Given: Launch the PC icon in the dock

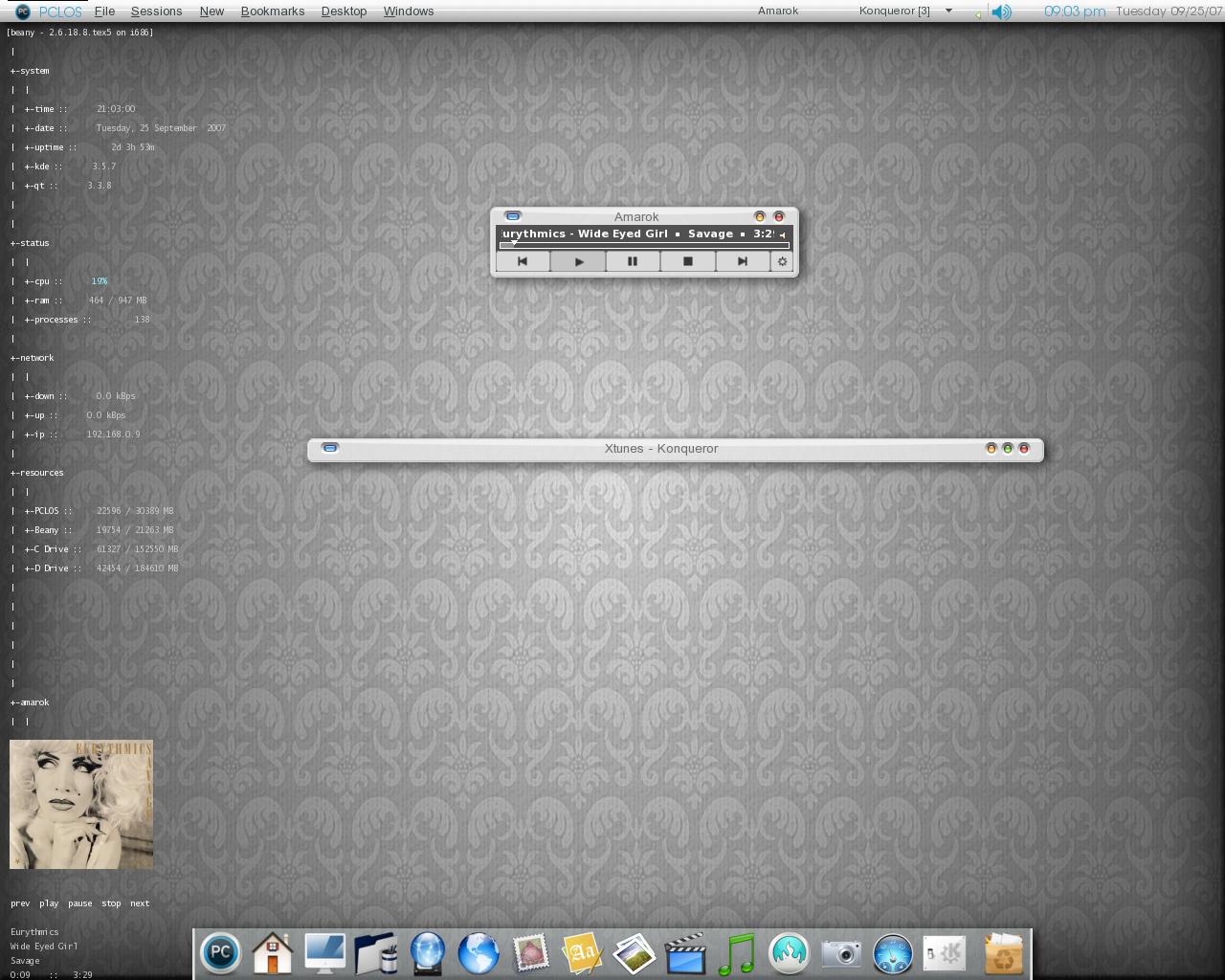Looking at the screenshot, I should click(220, 953).
